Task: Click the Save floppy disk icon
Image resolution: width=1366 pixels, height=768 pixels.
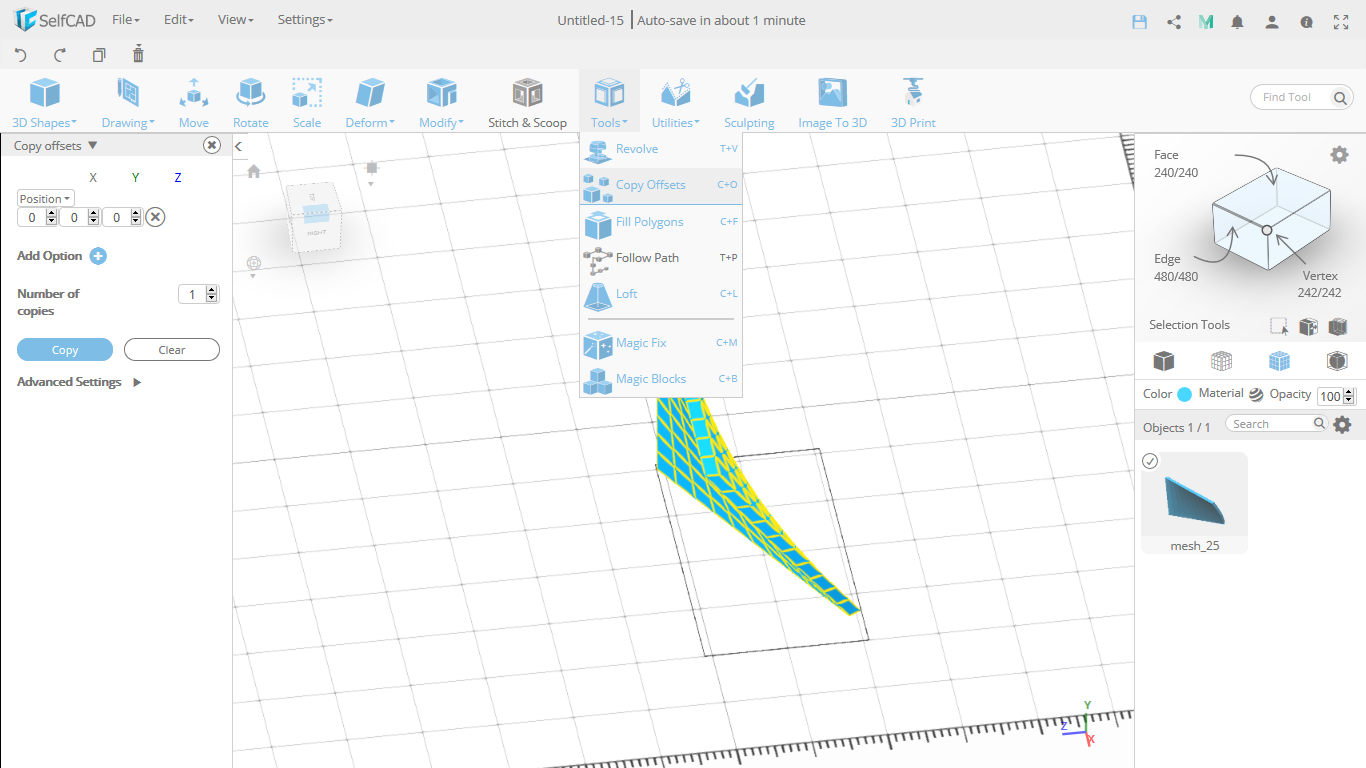Action: click(1139, 21)
